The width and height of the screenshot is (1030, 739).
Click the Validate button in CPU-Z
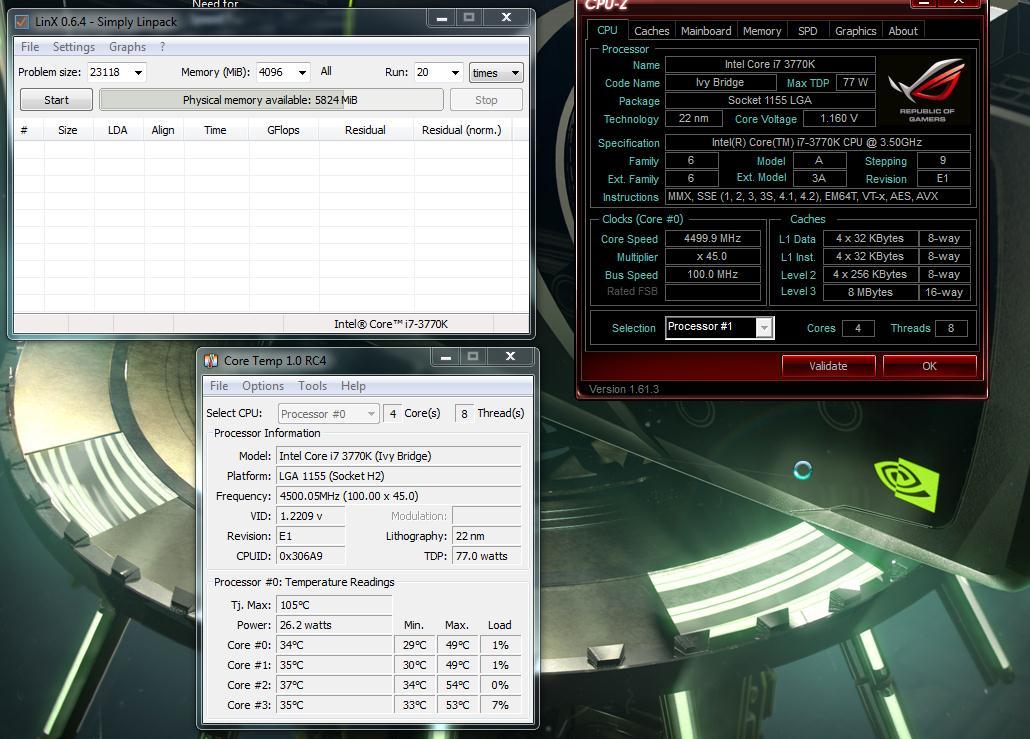[828, 366]
